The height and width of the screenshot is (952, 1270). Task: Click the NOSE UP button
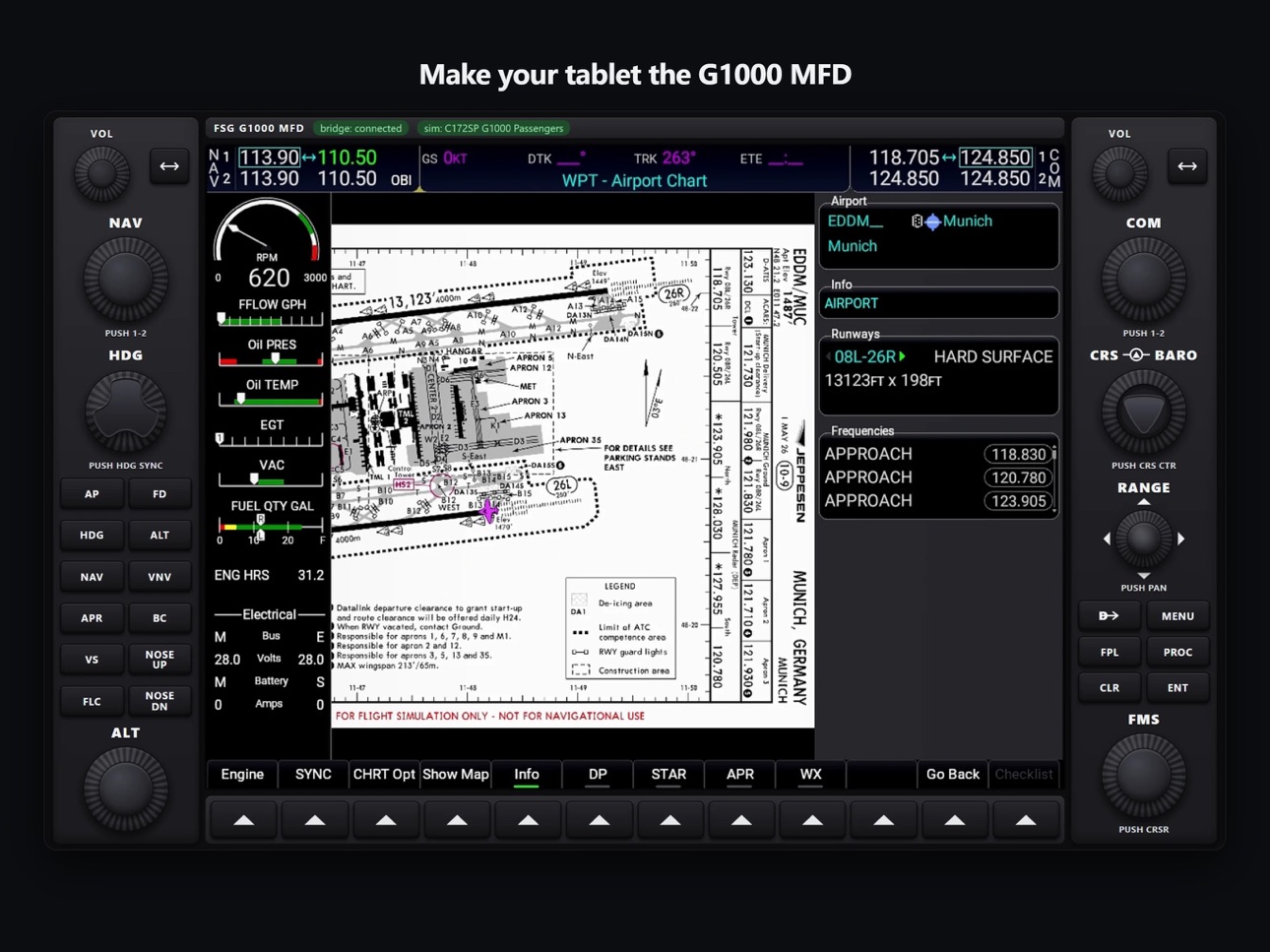click(159, 660)
